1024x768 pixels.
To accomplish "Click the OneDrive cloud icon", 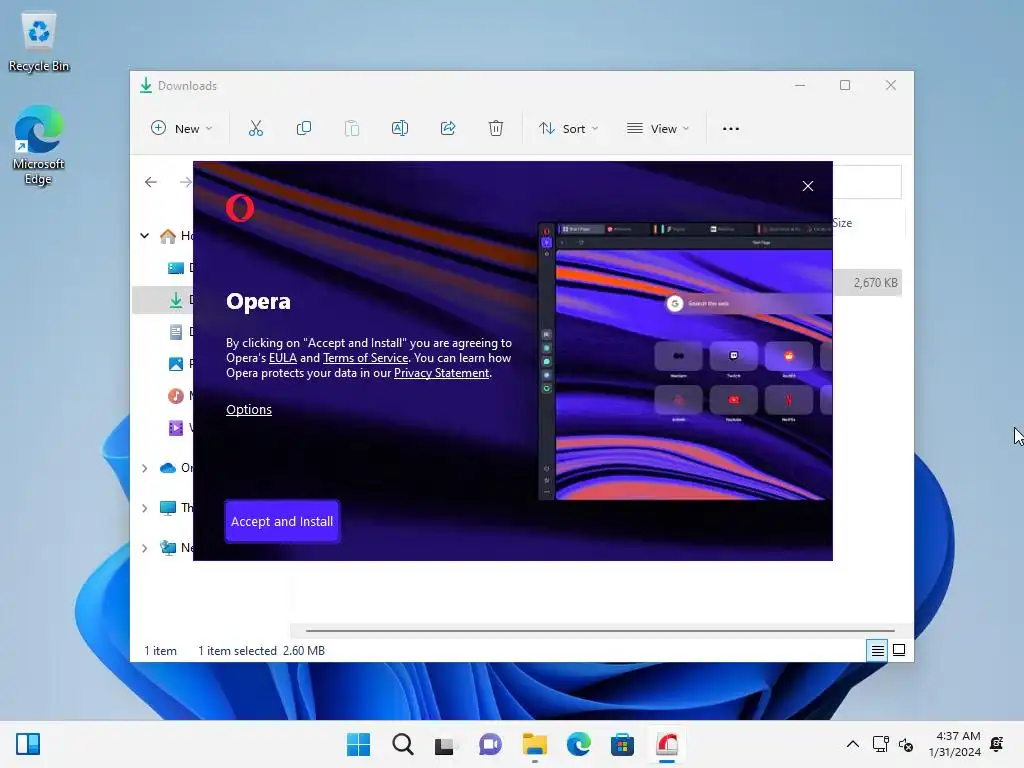I will click(x=168, y=468).
